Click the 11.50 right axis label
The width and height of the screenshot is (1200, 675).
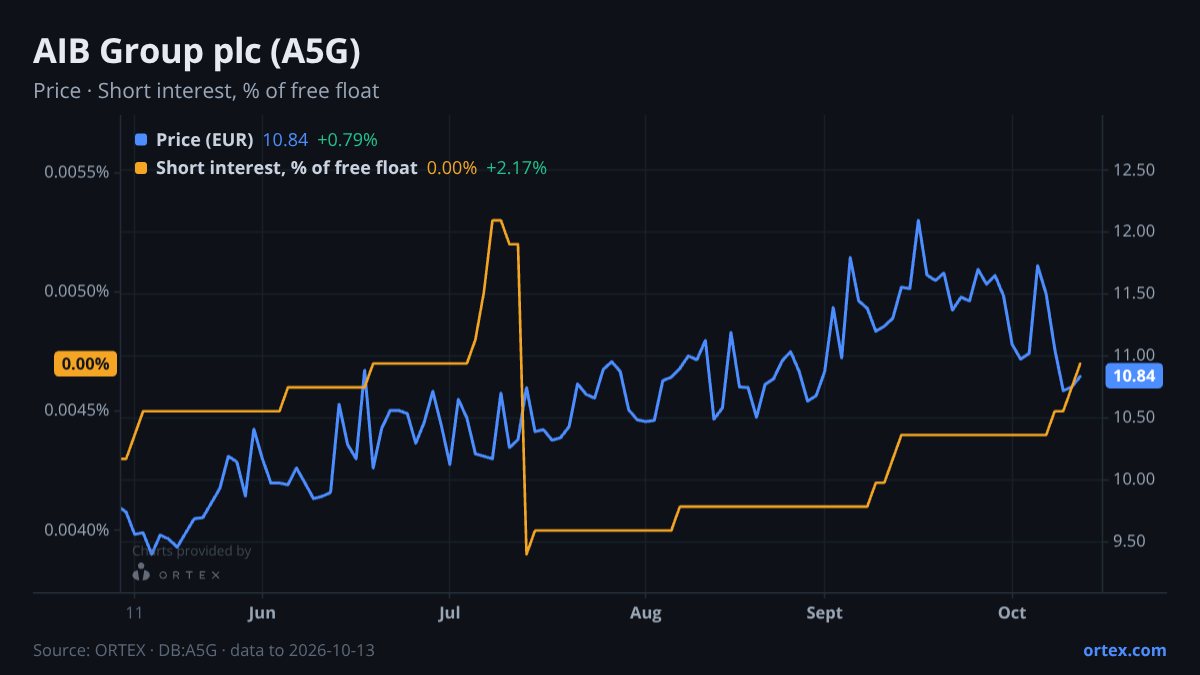tap(1134, 294)
